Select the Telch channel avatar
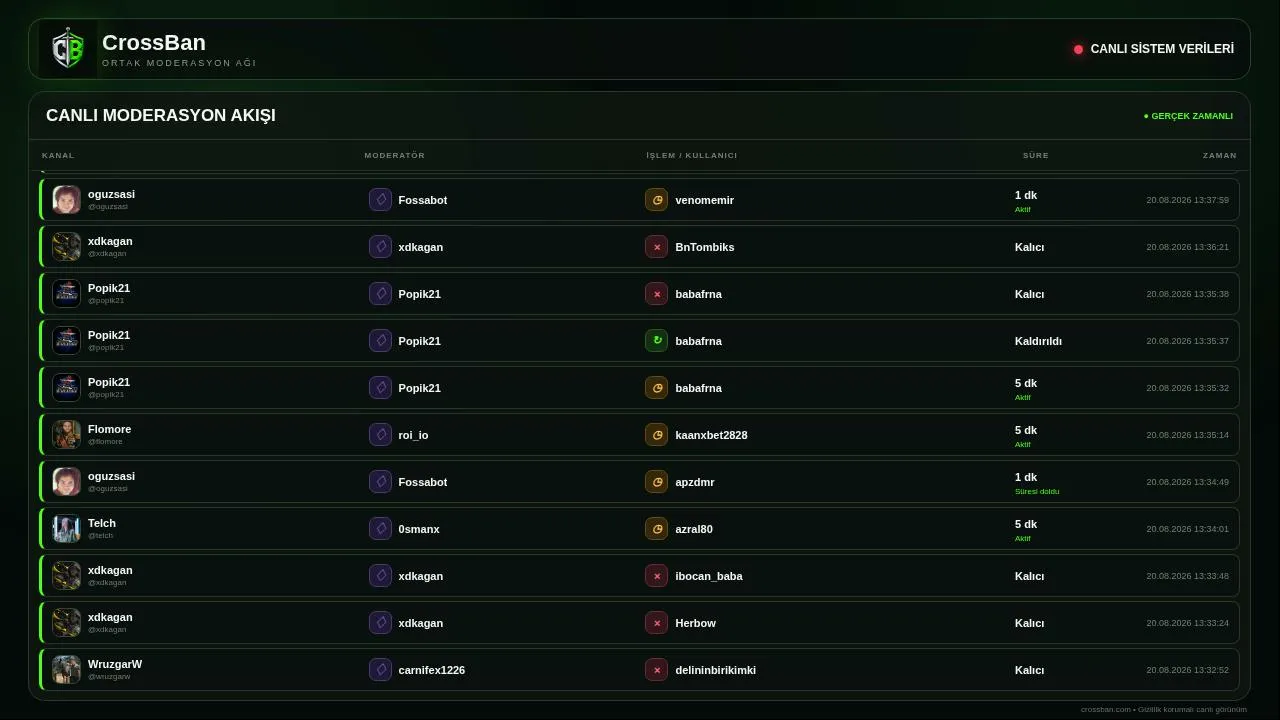Screen dimensions: 1280x720 coord(66,529)
